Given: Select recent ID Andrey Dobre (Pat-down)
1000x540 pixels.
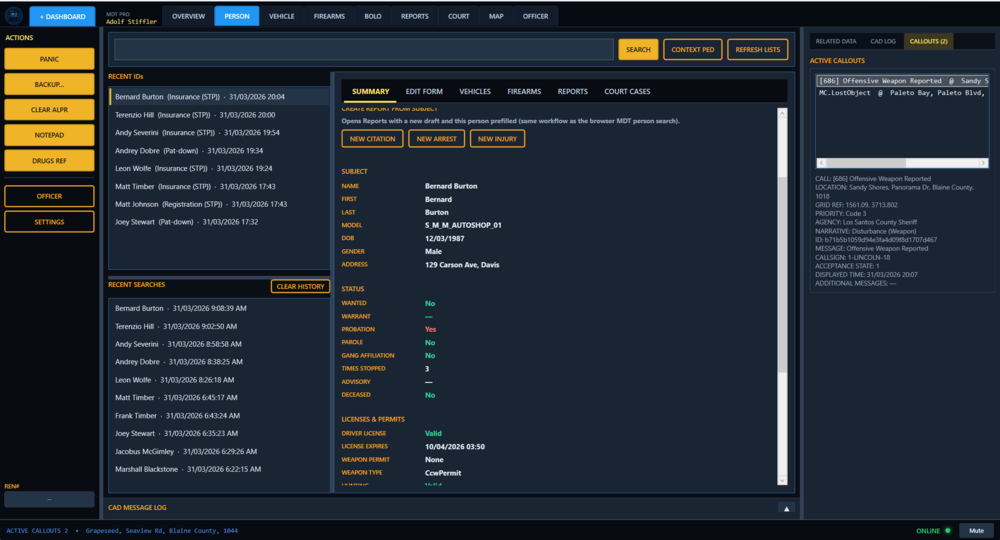Looking at the screenshot, I should (x=219, y=150).
